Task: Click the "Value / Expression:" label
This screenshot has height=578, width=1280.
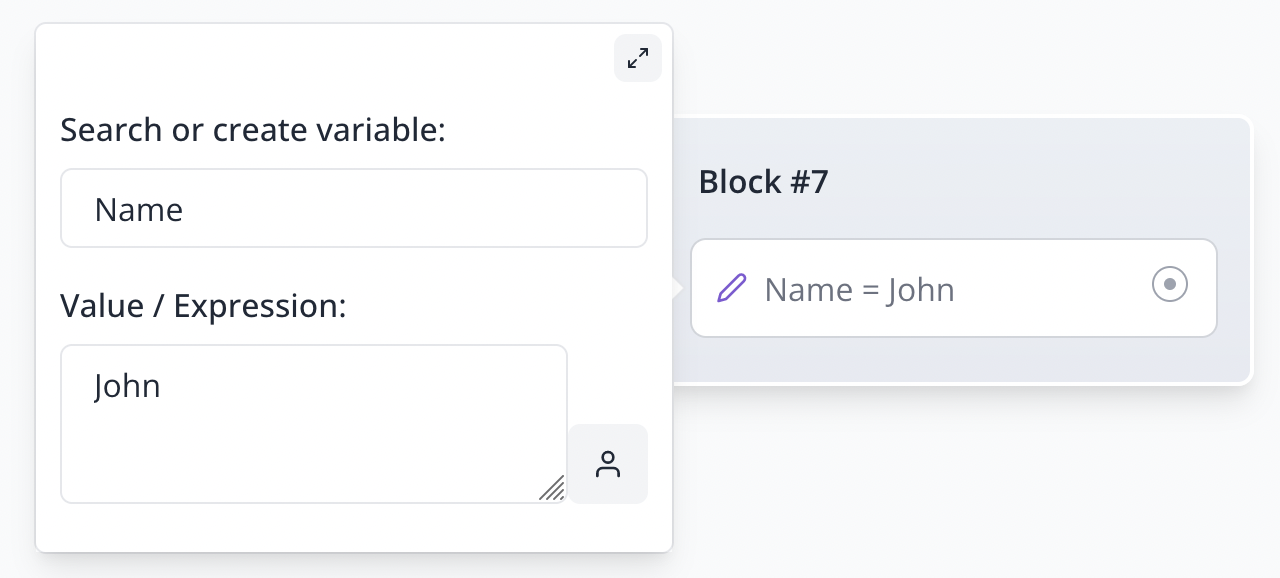Action: (x=202, y=306)
